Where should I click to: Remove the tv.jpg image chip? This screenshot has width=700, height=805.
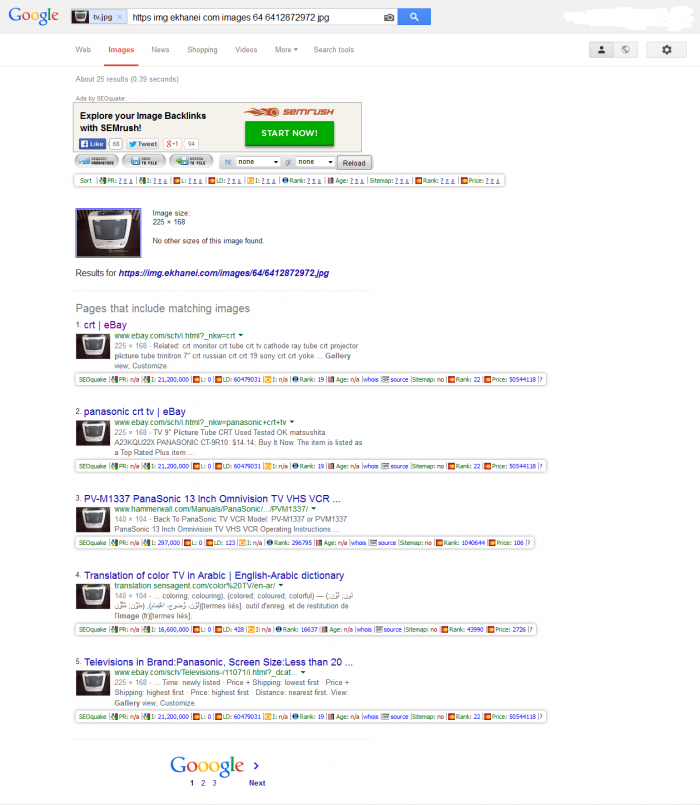[x=120, y=17]
